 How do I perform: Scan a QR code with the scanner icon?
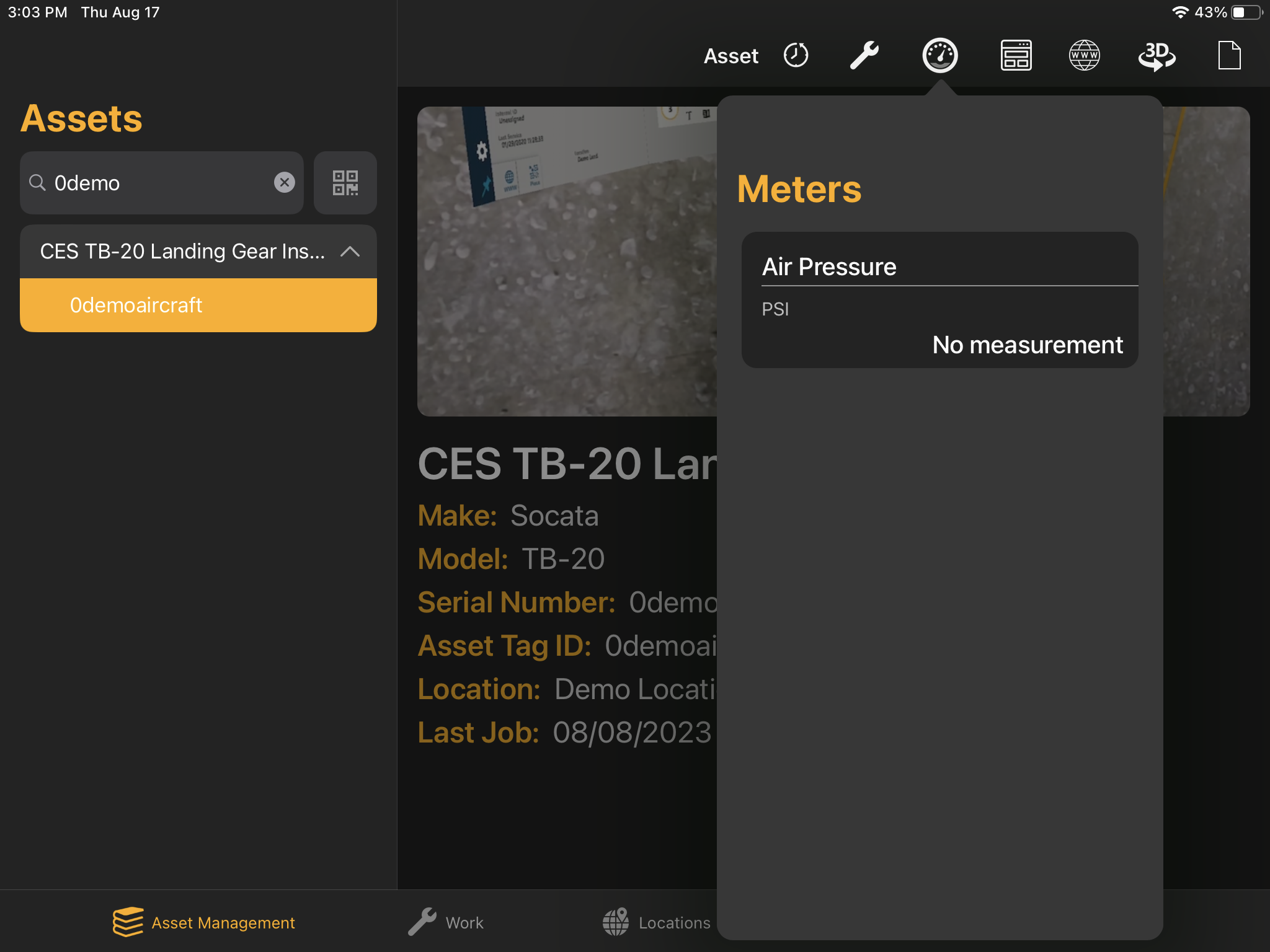click(345, 183)
